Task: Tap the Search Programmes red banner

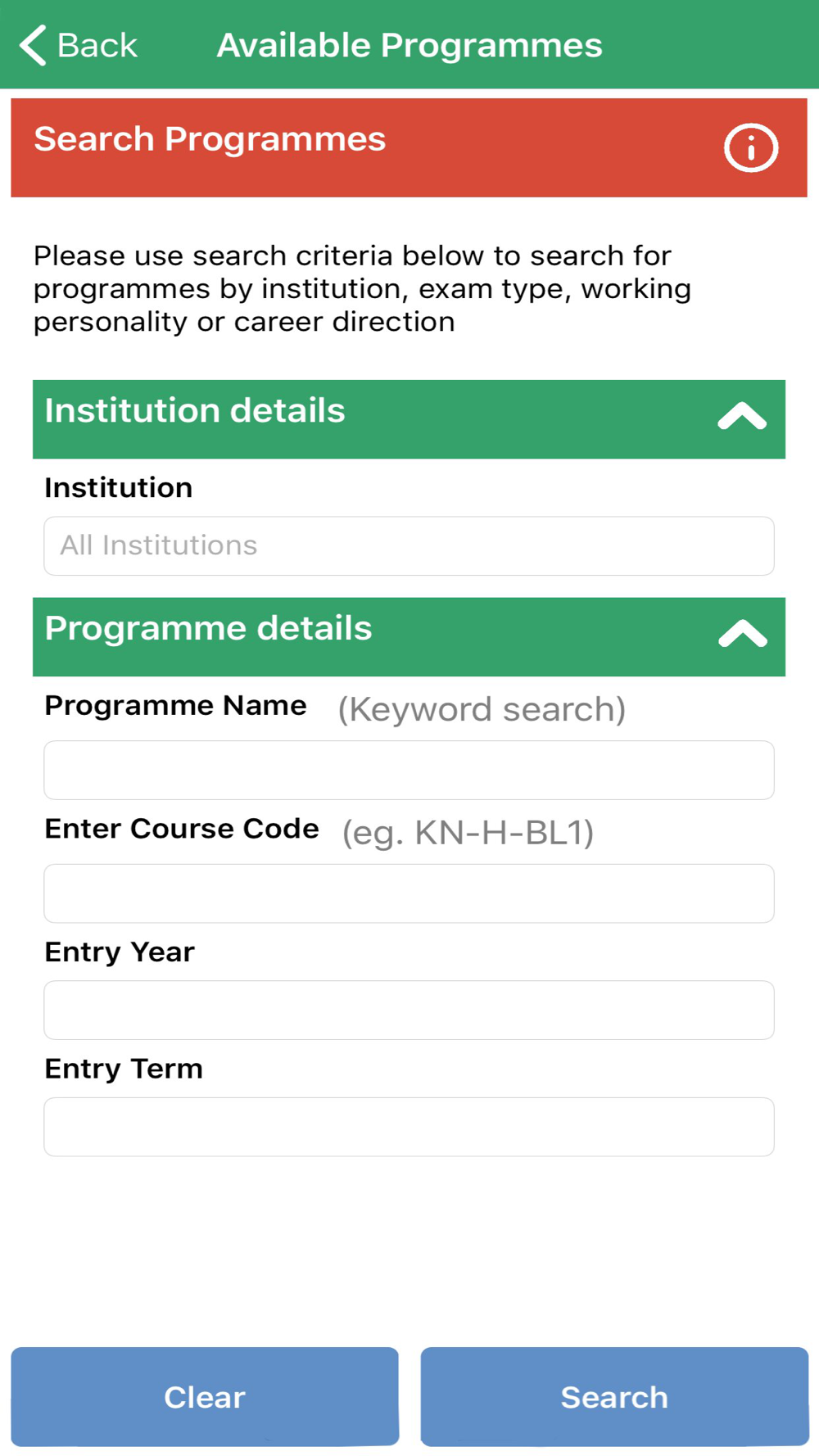Action: [x=409, y=148]
